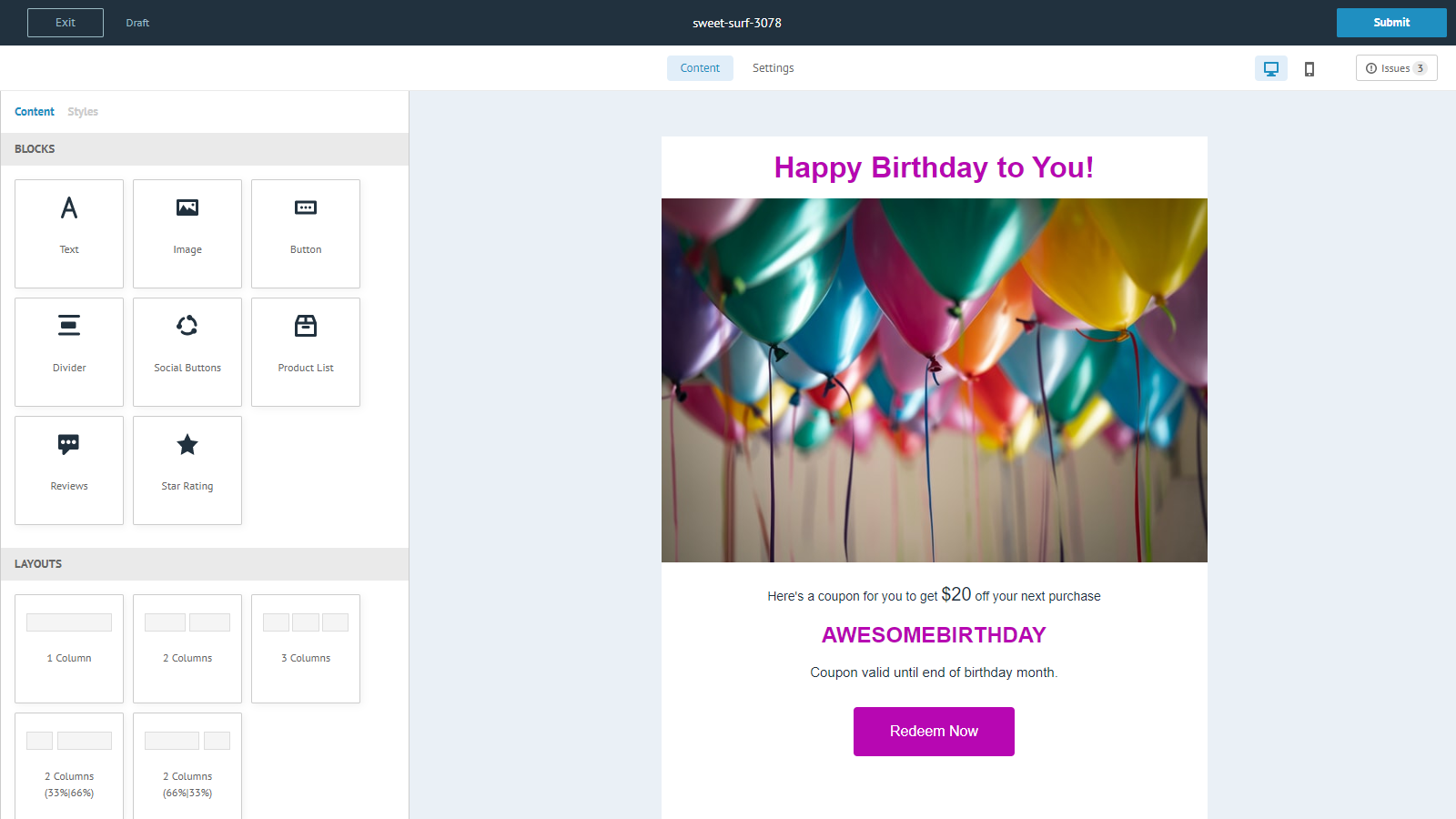This screenshot has width=1456, height=819.
Task: Open the top Content tab
Action: (x=700, y=68)
